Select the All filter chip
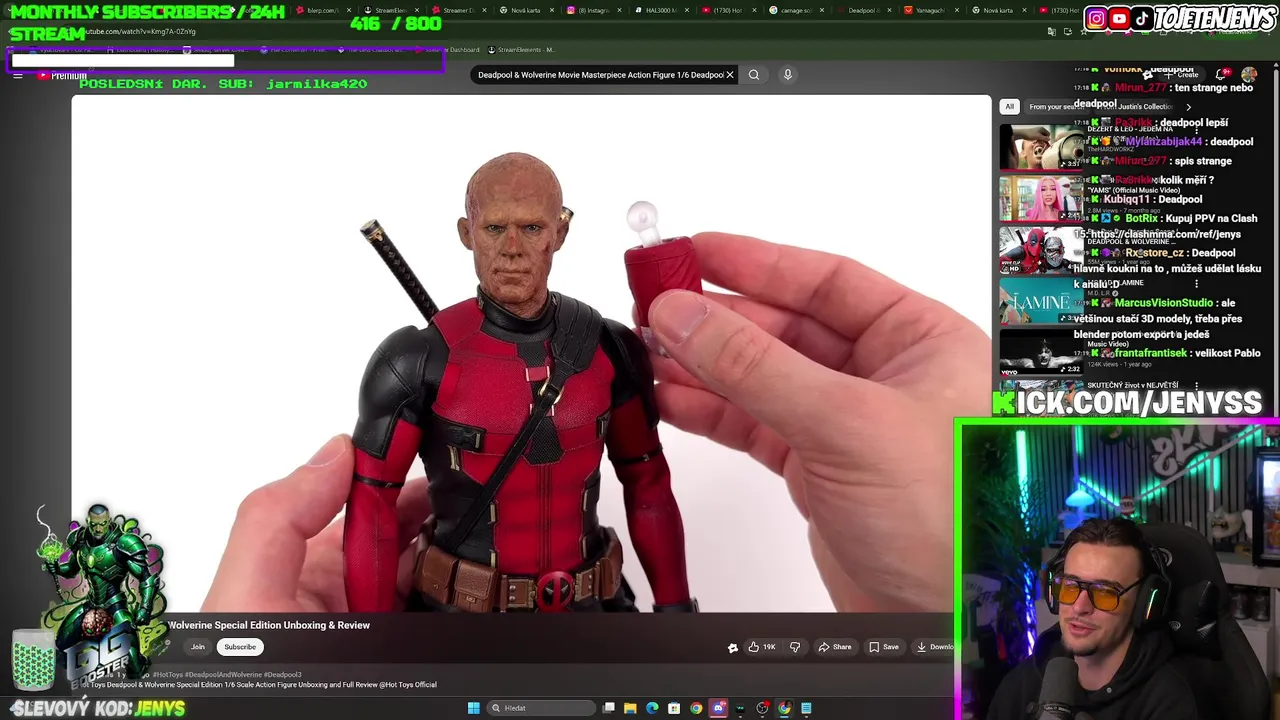Viewport: 1280px width, 720px height. pos(1009,107)
